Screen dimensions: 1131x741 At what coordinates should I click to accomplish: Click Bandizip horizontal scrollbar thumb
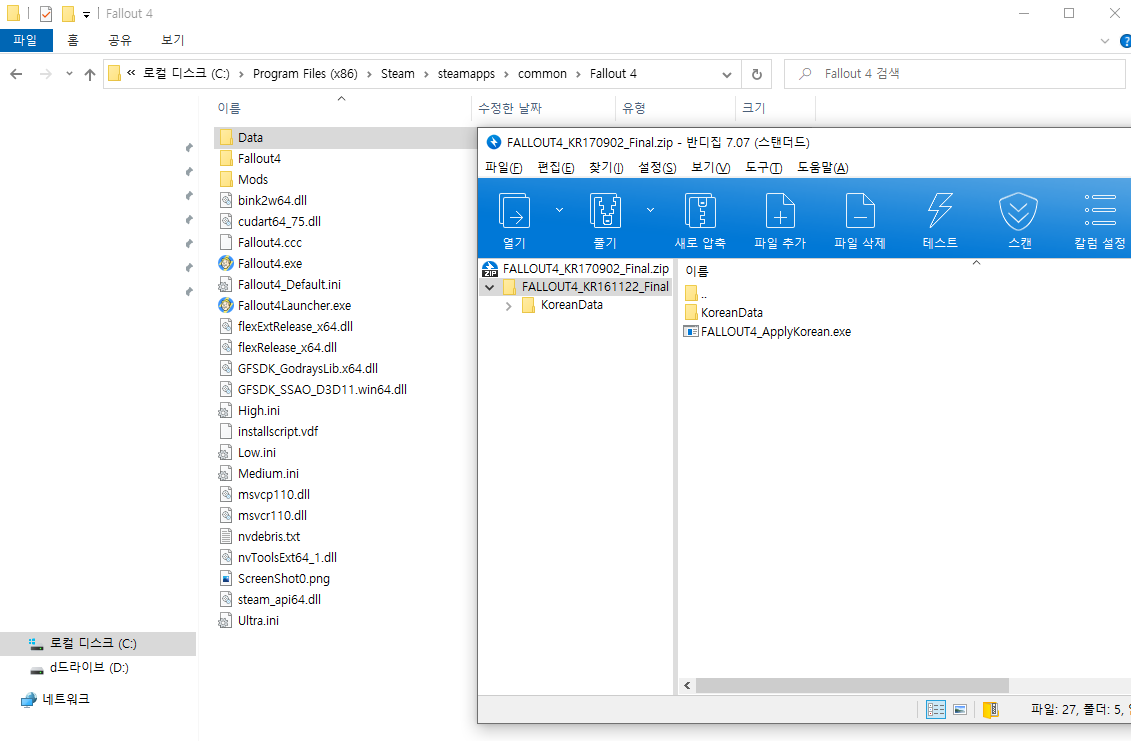(853, 685)
